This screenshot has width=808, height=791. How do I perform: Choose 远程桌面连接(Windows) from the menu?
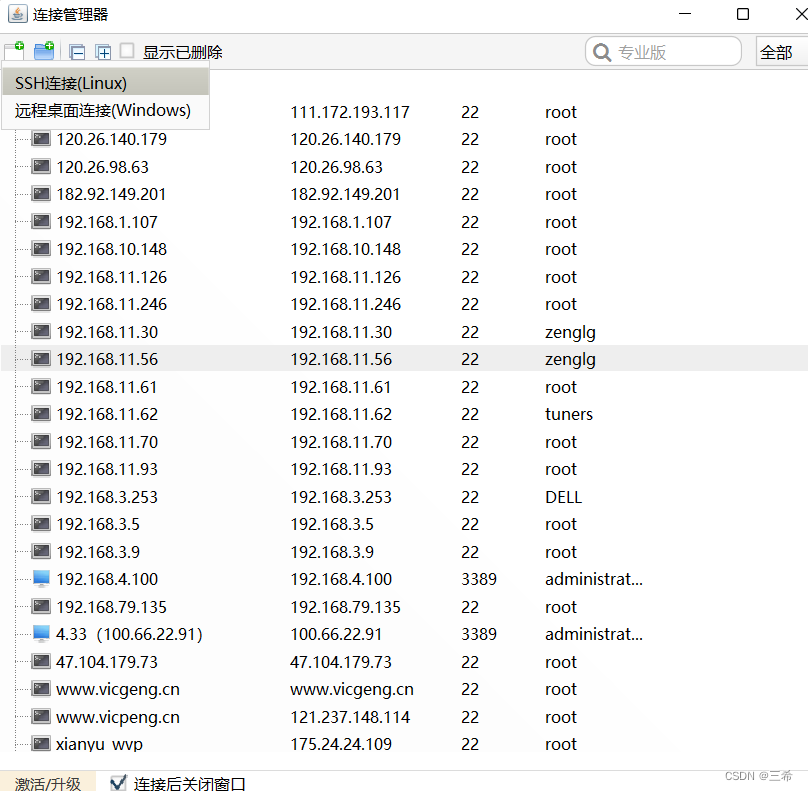[x=104, y=112]
